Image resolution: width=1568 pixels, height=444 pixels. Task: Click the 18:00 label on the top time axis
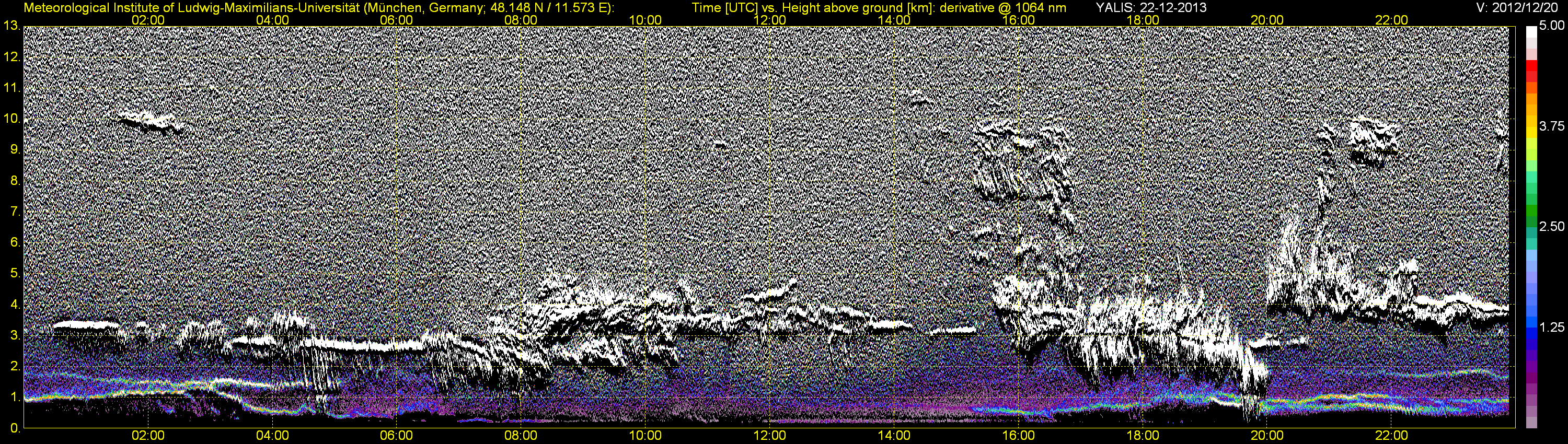pos(1143,20)
